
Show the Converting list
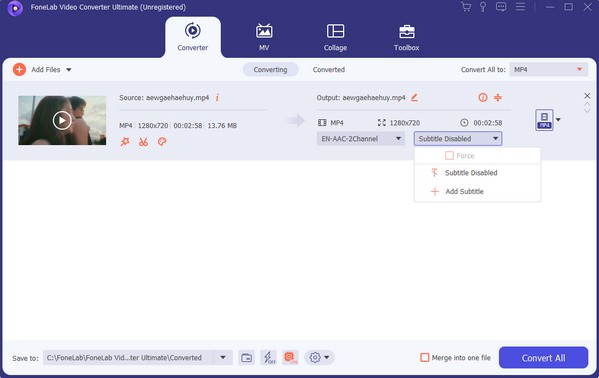[x=270, y=70]
